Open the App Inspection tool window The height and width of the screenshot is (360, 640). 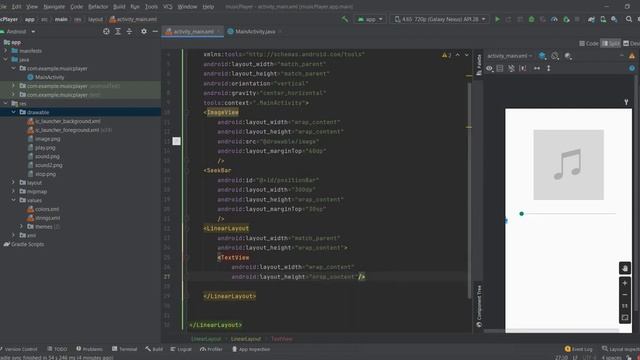click(x=251, y=349)
